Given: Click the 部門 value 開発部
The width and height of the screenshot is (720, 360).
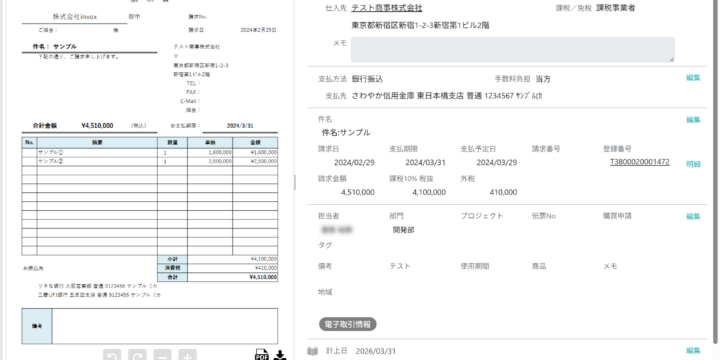Looking at the screenshot, I should pyautogui.click(x=403, y=230).
